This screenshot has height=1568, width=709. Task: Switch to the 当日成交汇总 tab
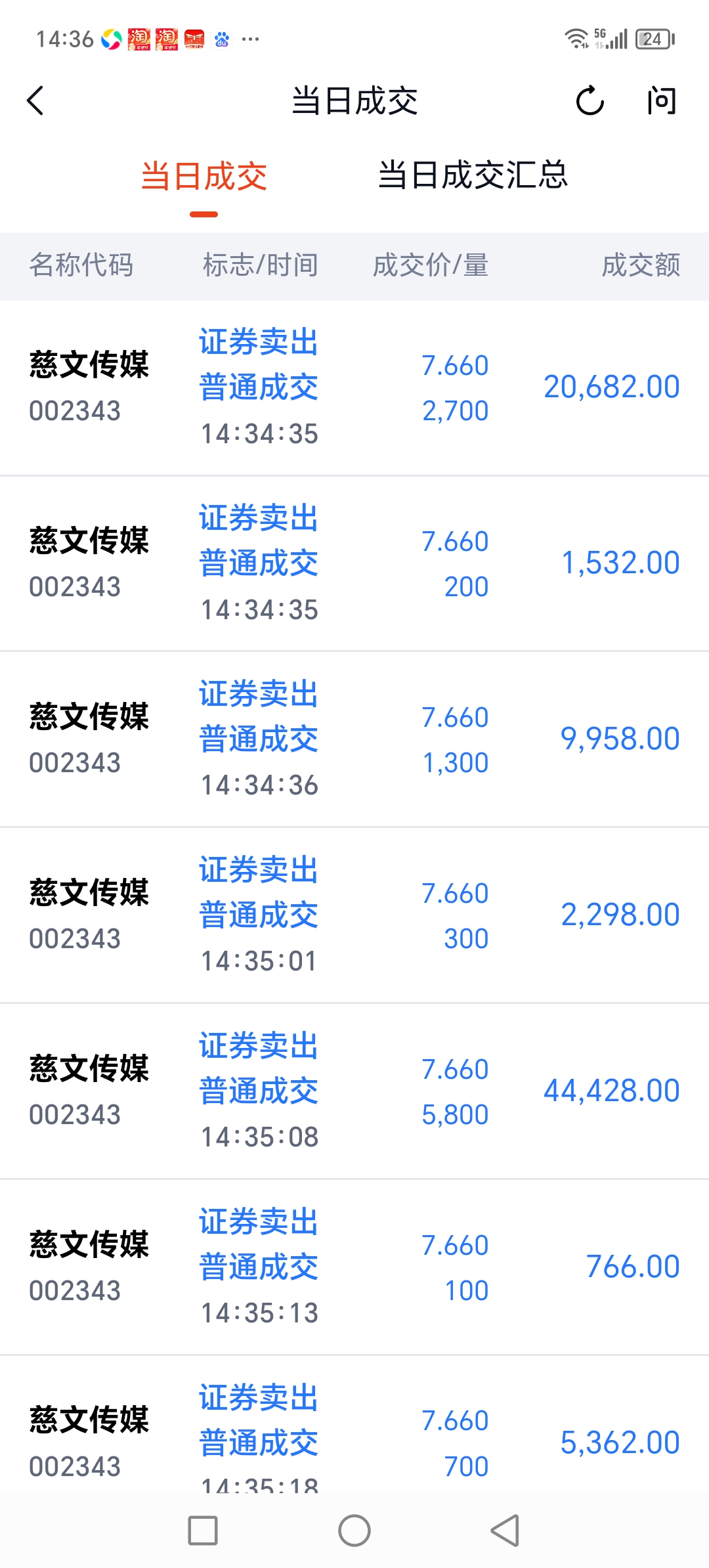473,176
